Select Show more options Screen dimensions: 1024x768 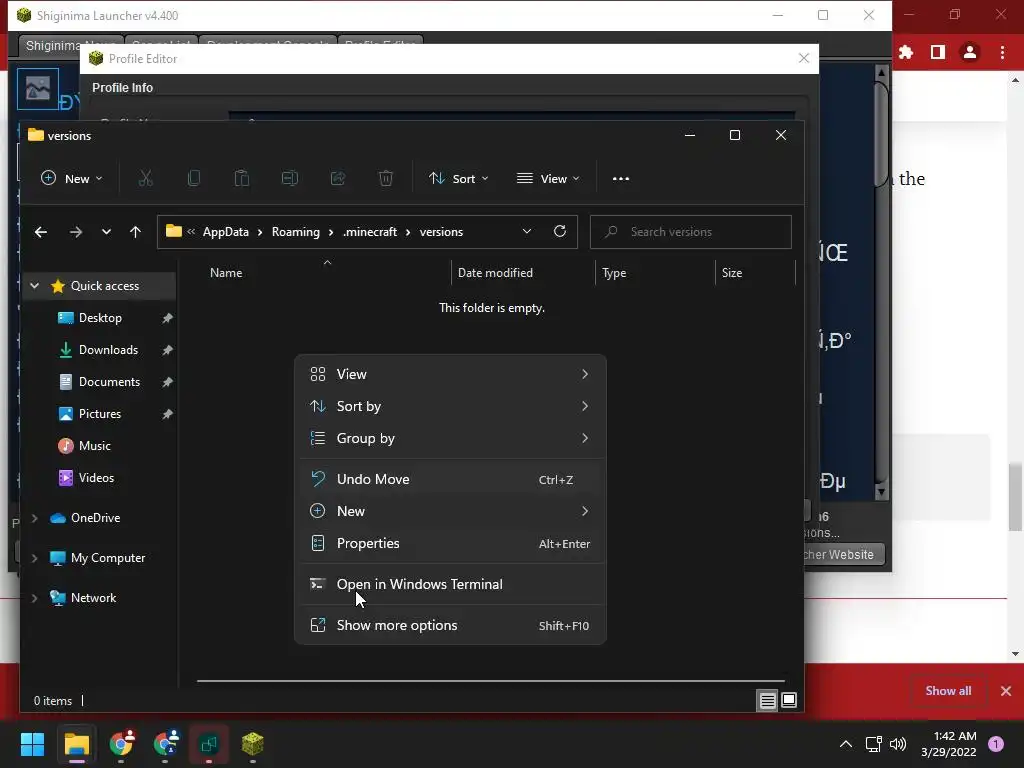pyautogui.click(x=450, y=626)
